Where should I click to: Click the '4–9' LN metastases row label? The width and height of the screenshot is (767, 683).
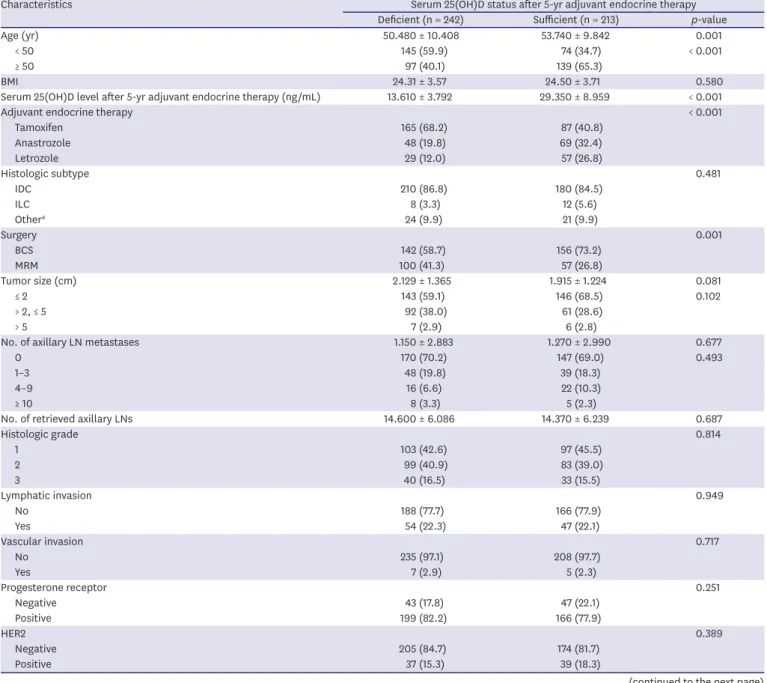tap(23, 388)
